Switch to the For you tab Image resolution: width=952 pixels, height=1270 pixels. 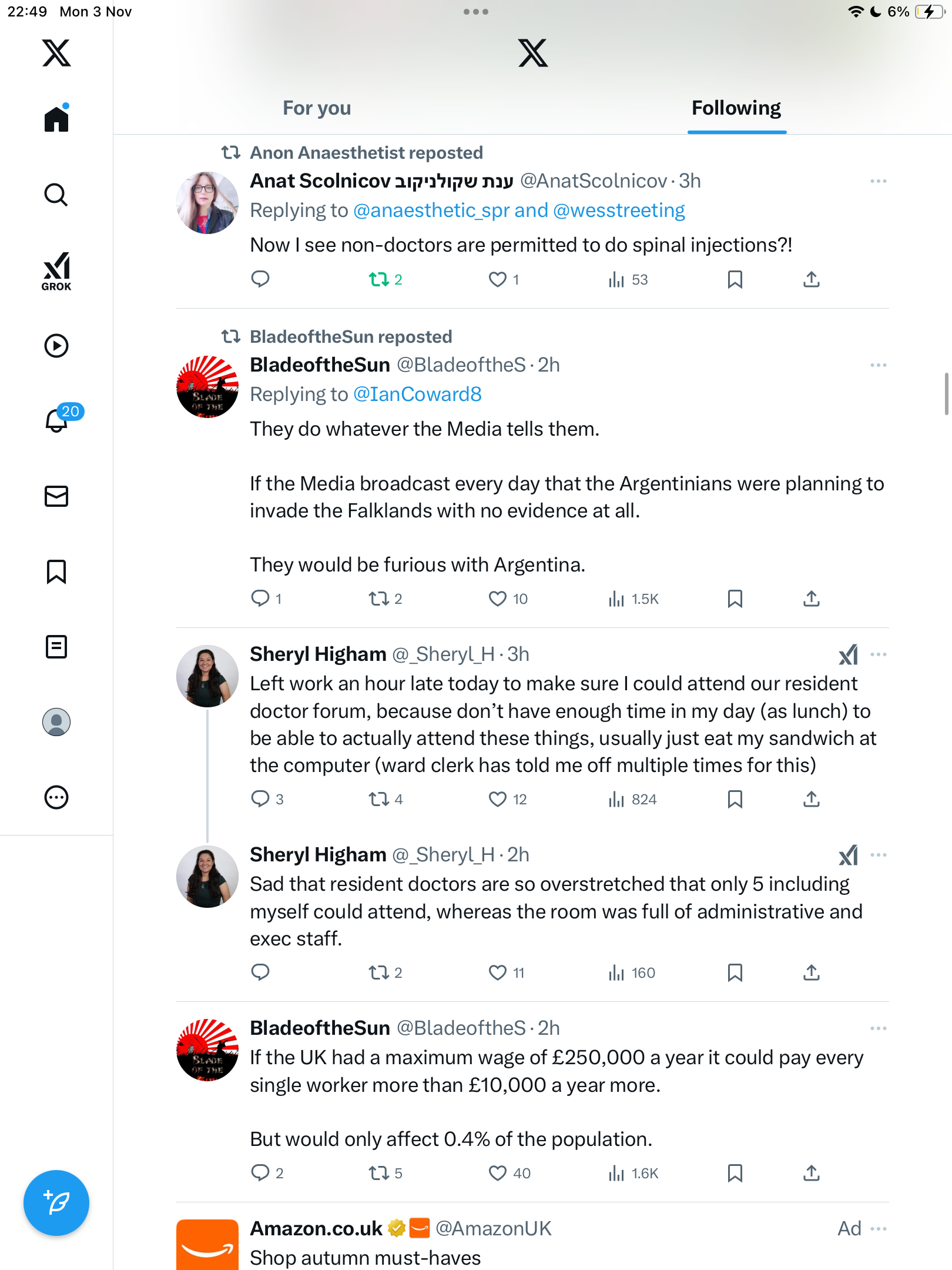tap(317, 108)
